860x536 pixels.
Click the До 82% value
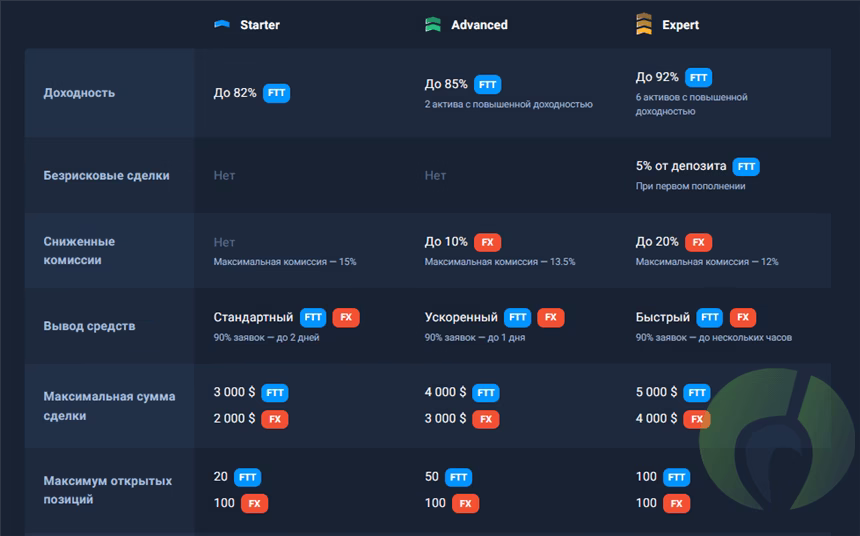[235, 93]
